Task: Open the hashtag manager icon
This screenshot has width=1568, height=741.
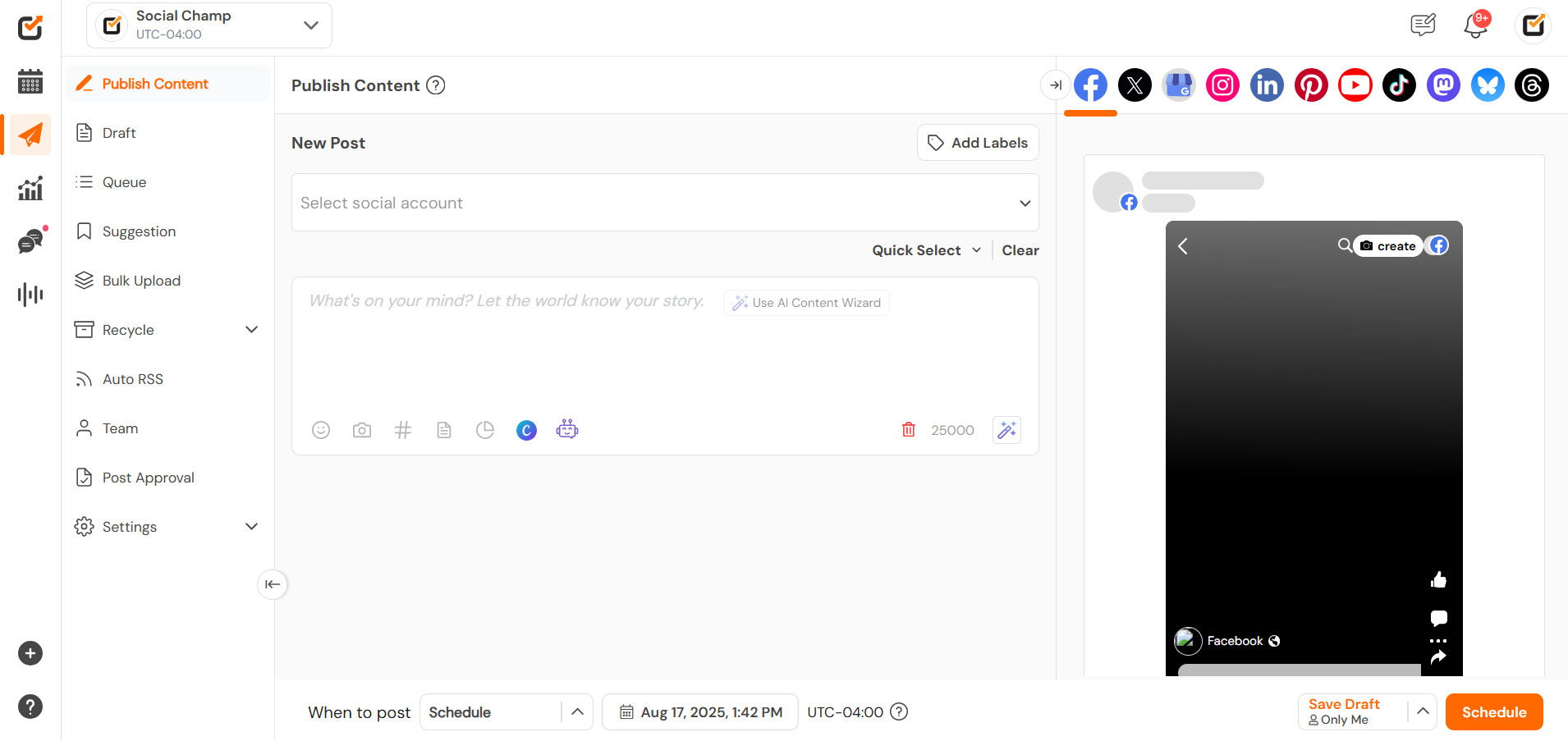Action: (x=403, y=430)
